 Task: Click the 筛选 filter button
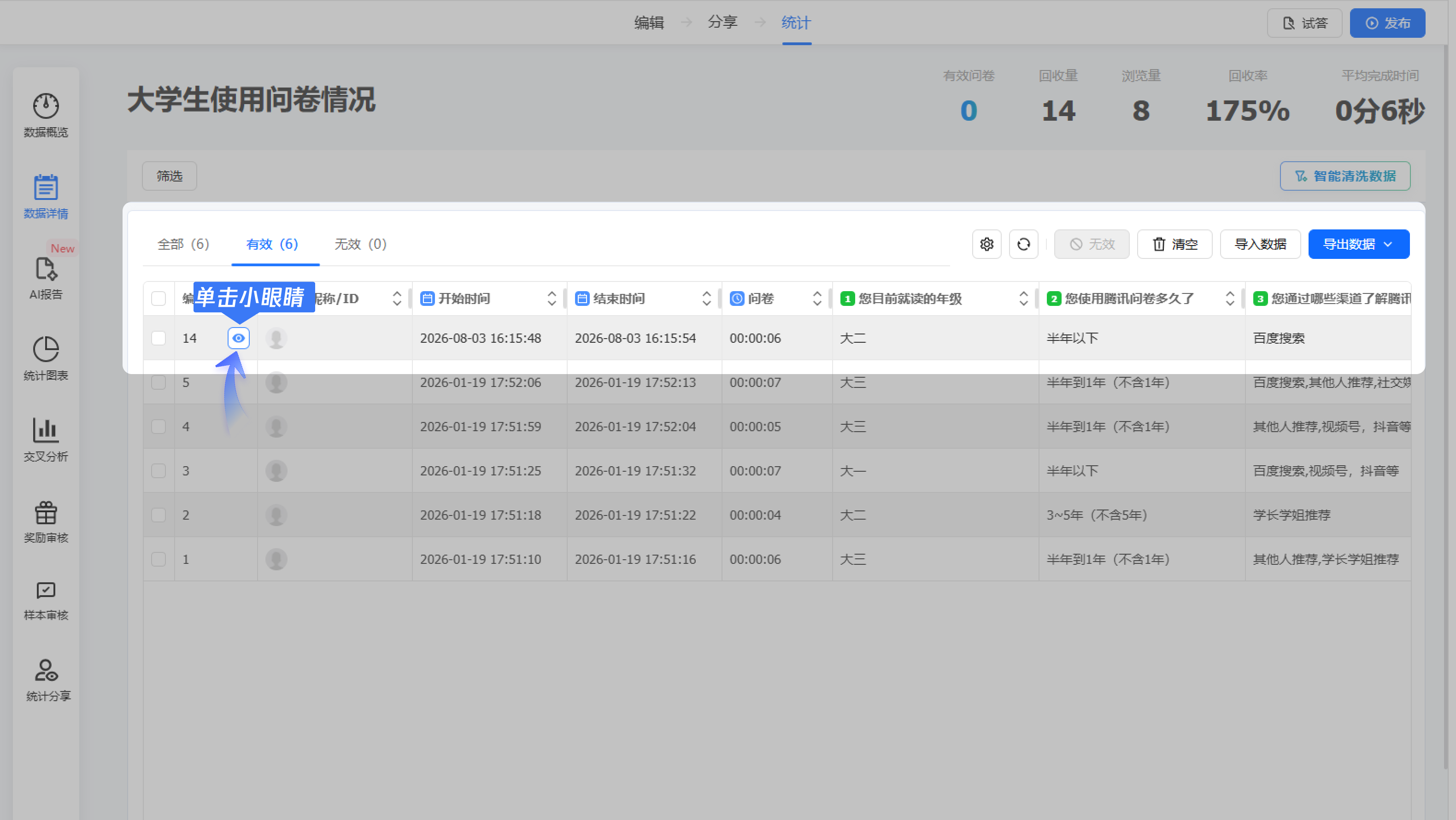pyautogui.click(x=170, y=176)
